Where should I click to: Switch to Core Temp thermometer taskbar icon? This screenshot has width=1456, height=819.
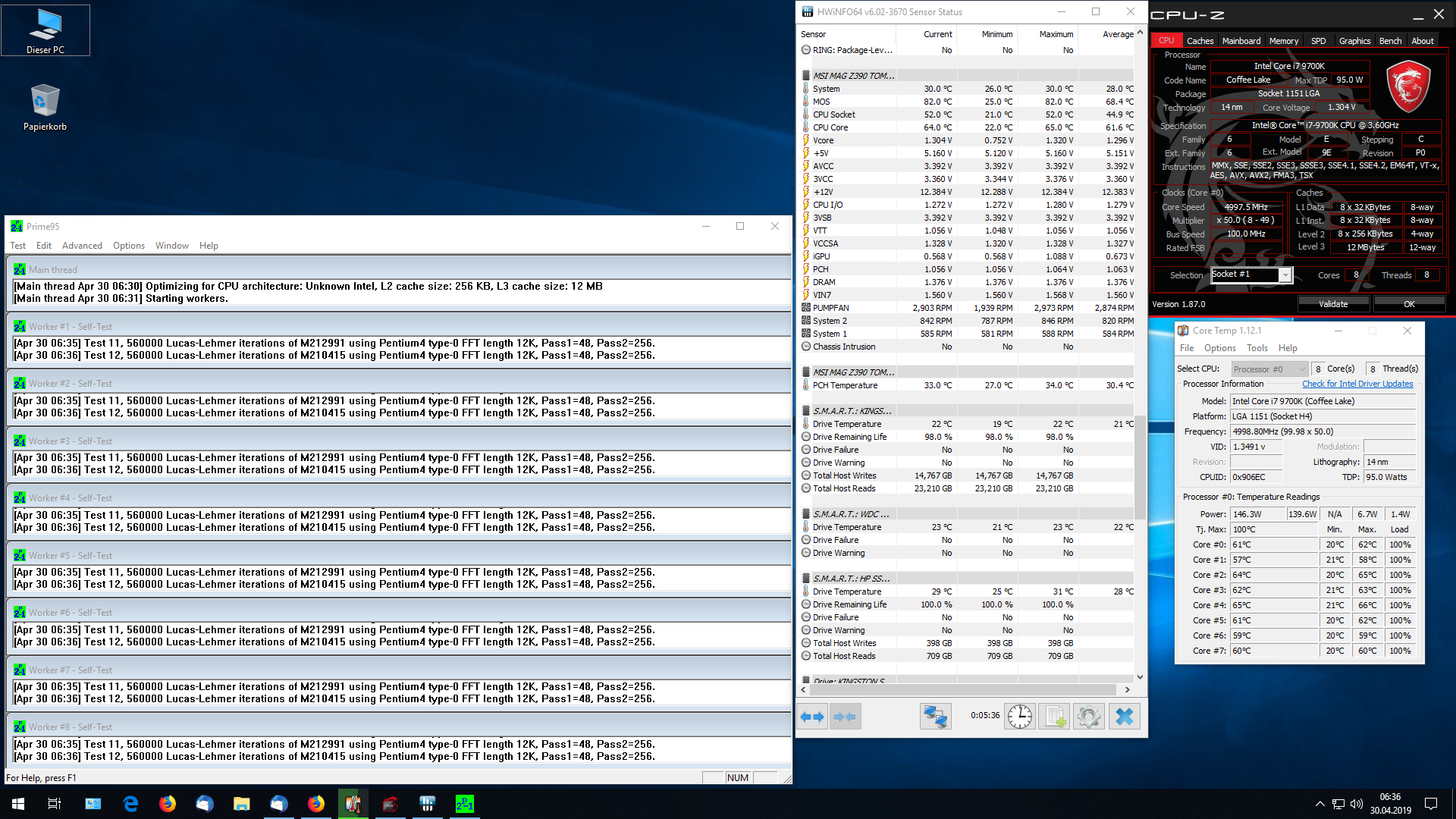[353, 804]
